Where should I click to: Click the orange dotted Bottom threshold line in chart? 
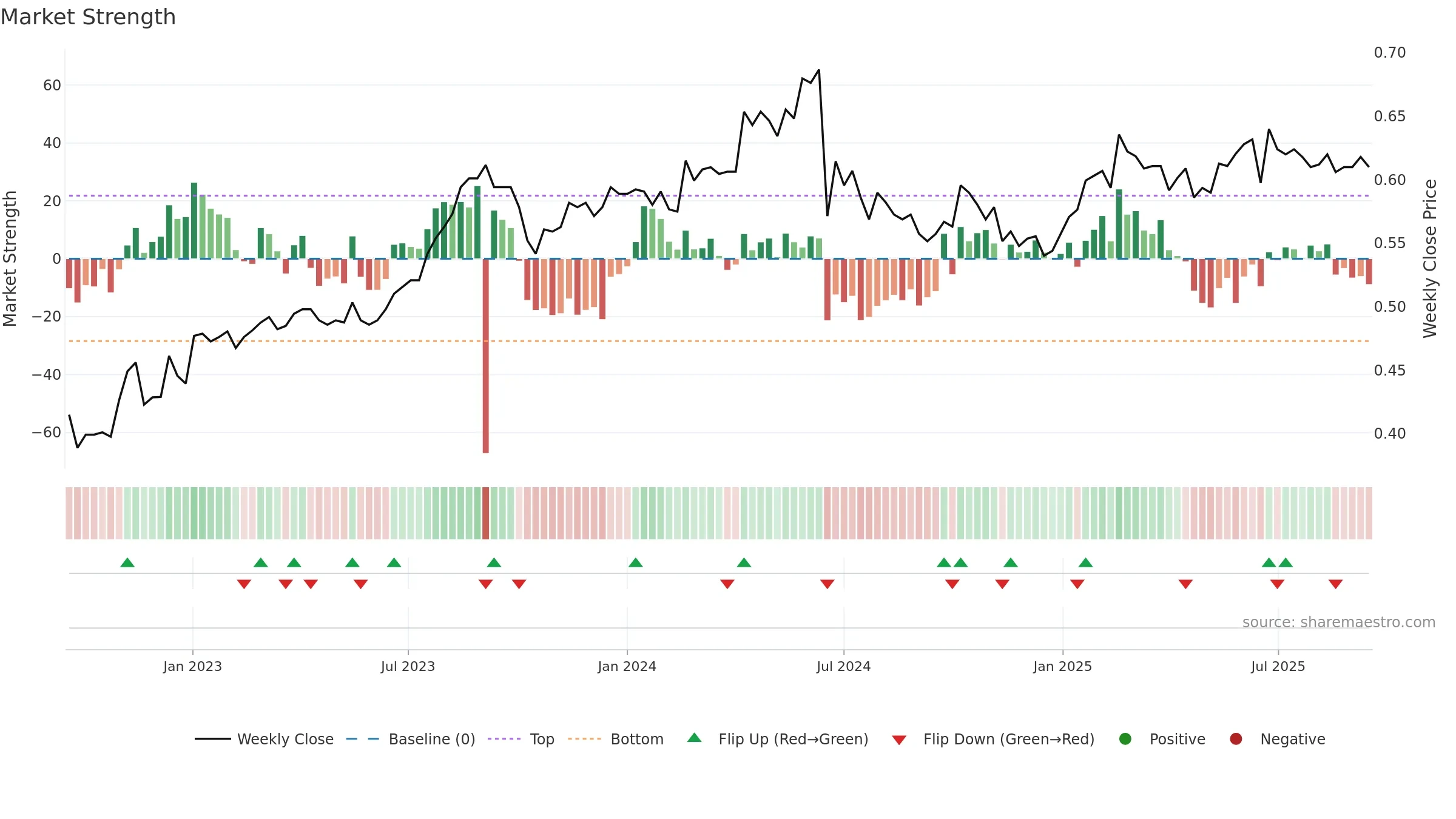point(719,342)
